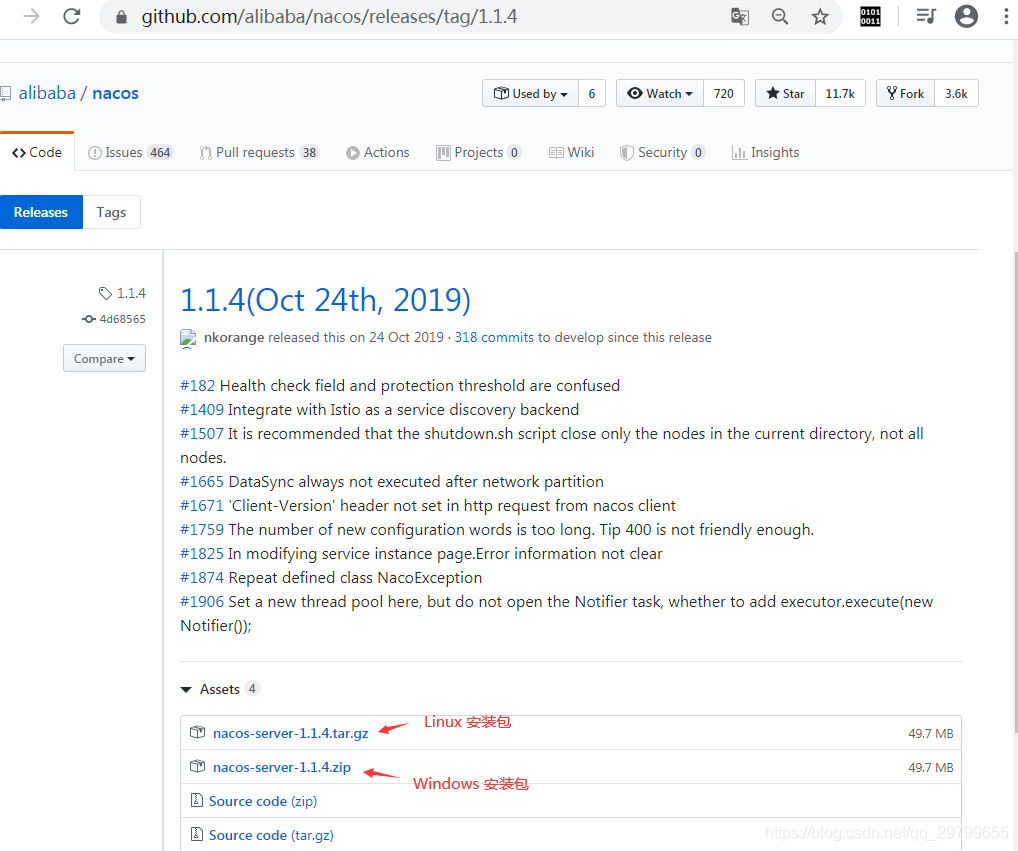
Task: Open issue #1507 link
Action: click(202, 434)
